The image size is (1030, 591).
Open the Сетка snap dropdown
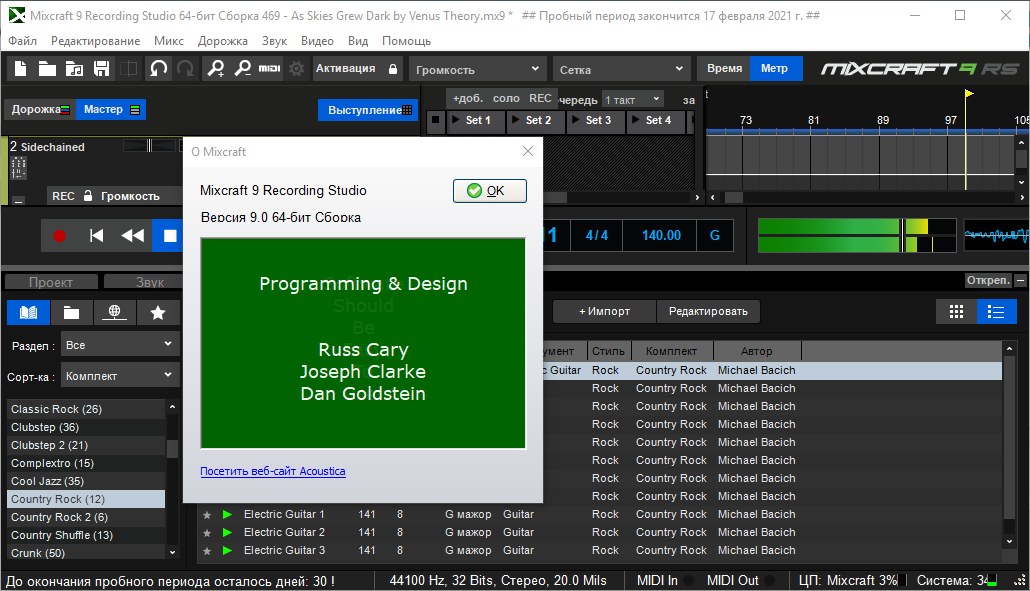pyautogui.click(x=620, y=70)
